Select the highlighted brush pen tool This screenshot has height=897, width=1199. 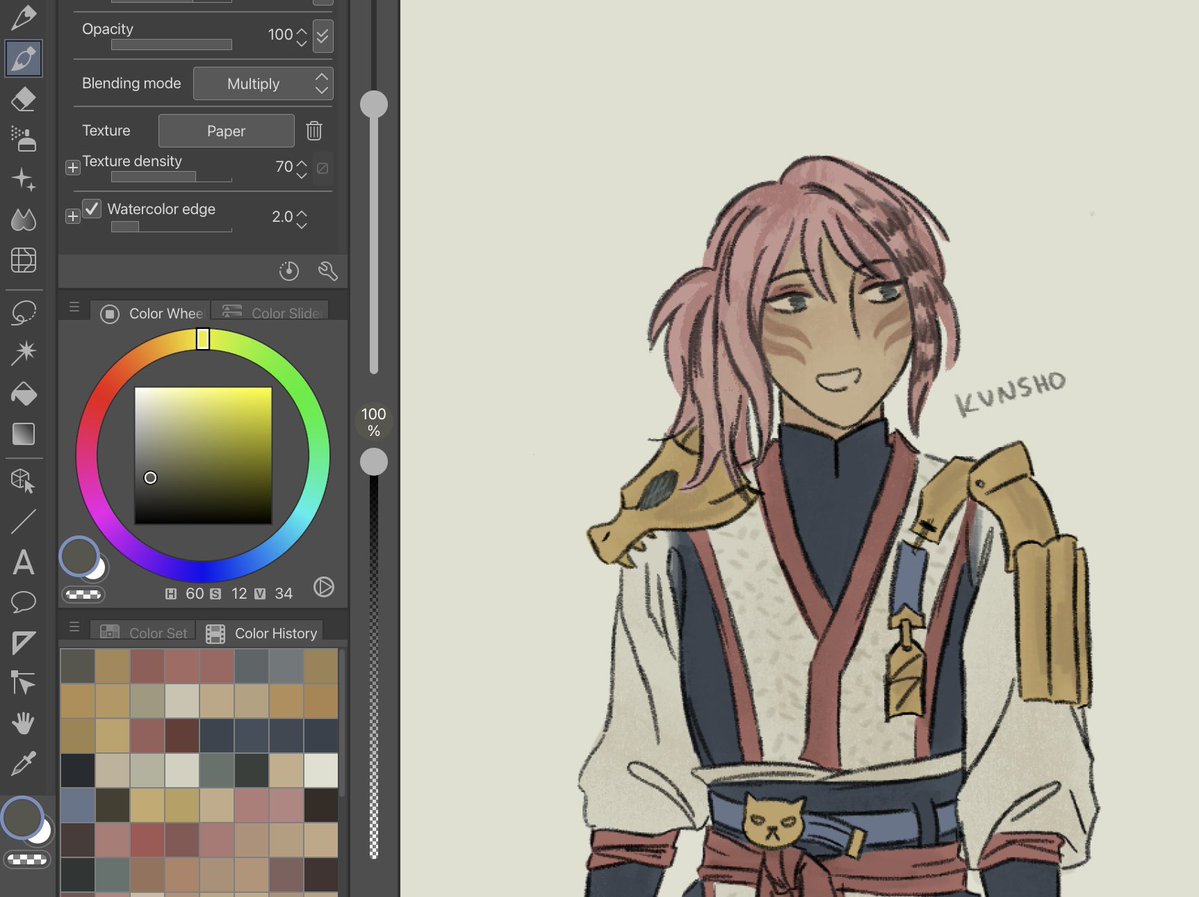(24, 58)
